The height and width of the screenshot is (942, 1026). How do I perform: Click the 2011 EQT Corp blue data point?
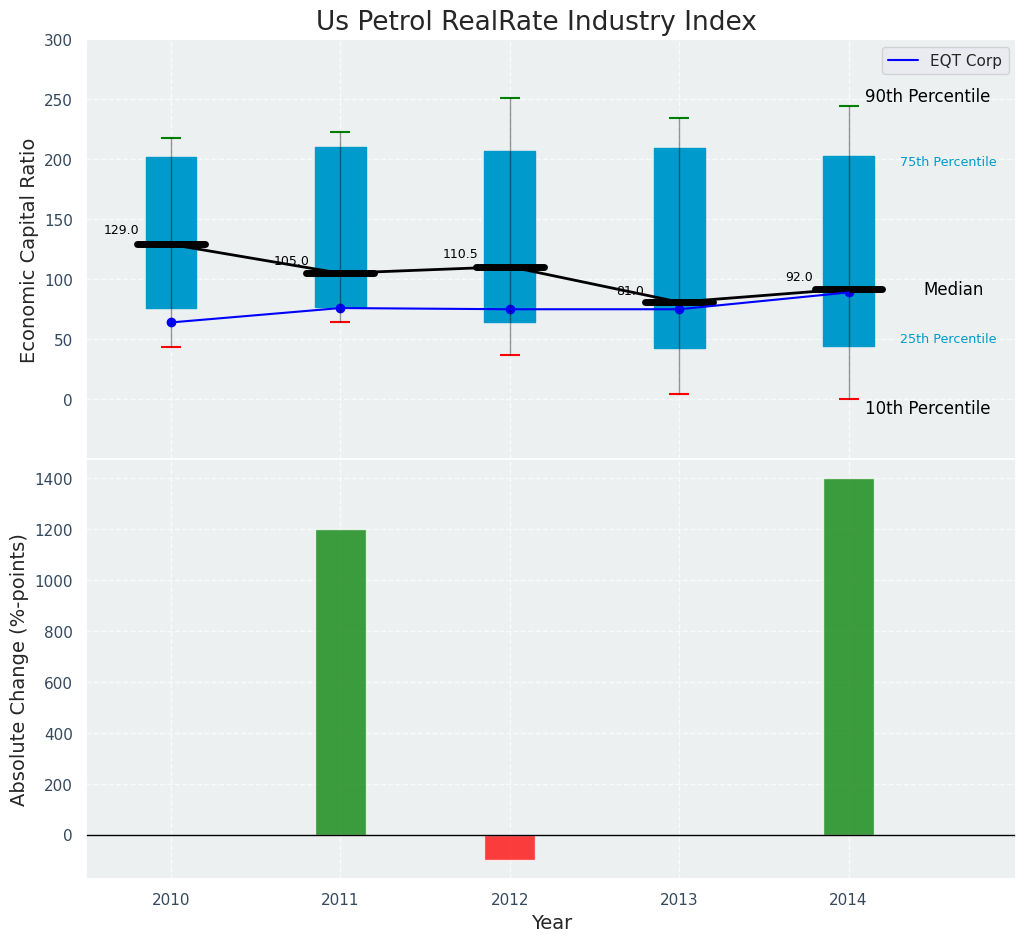[x=340, y=308]
